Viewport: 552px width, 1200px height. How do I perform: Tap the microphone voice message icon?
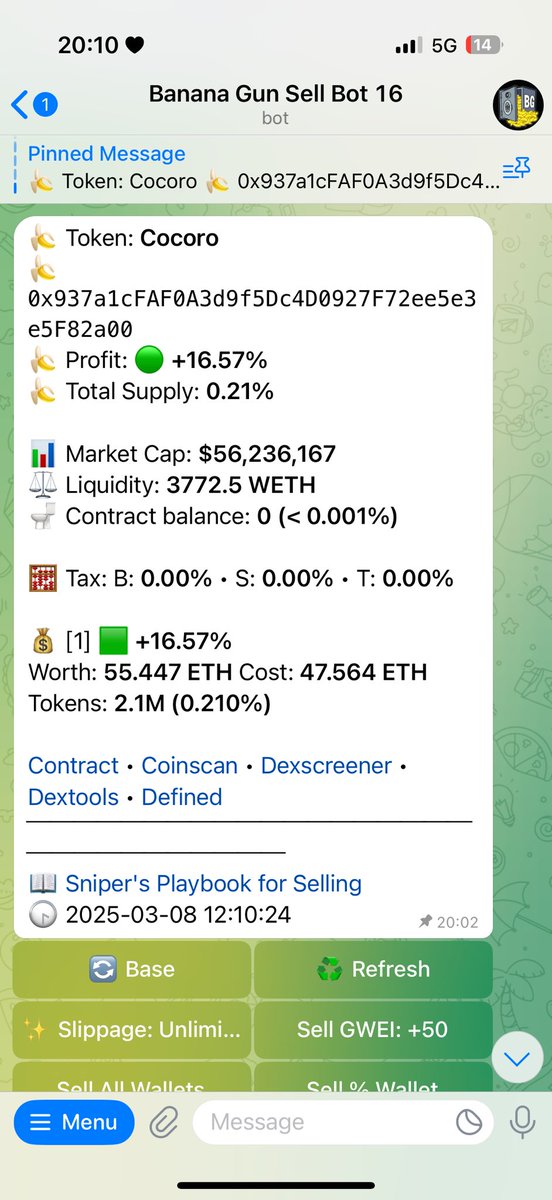point(521,1122)
